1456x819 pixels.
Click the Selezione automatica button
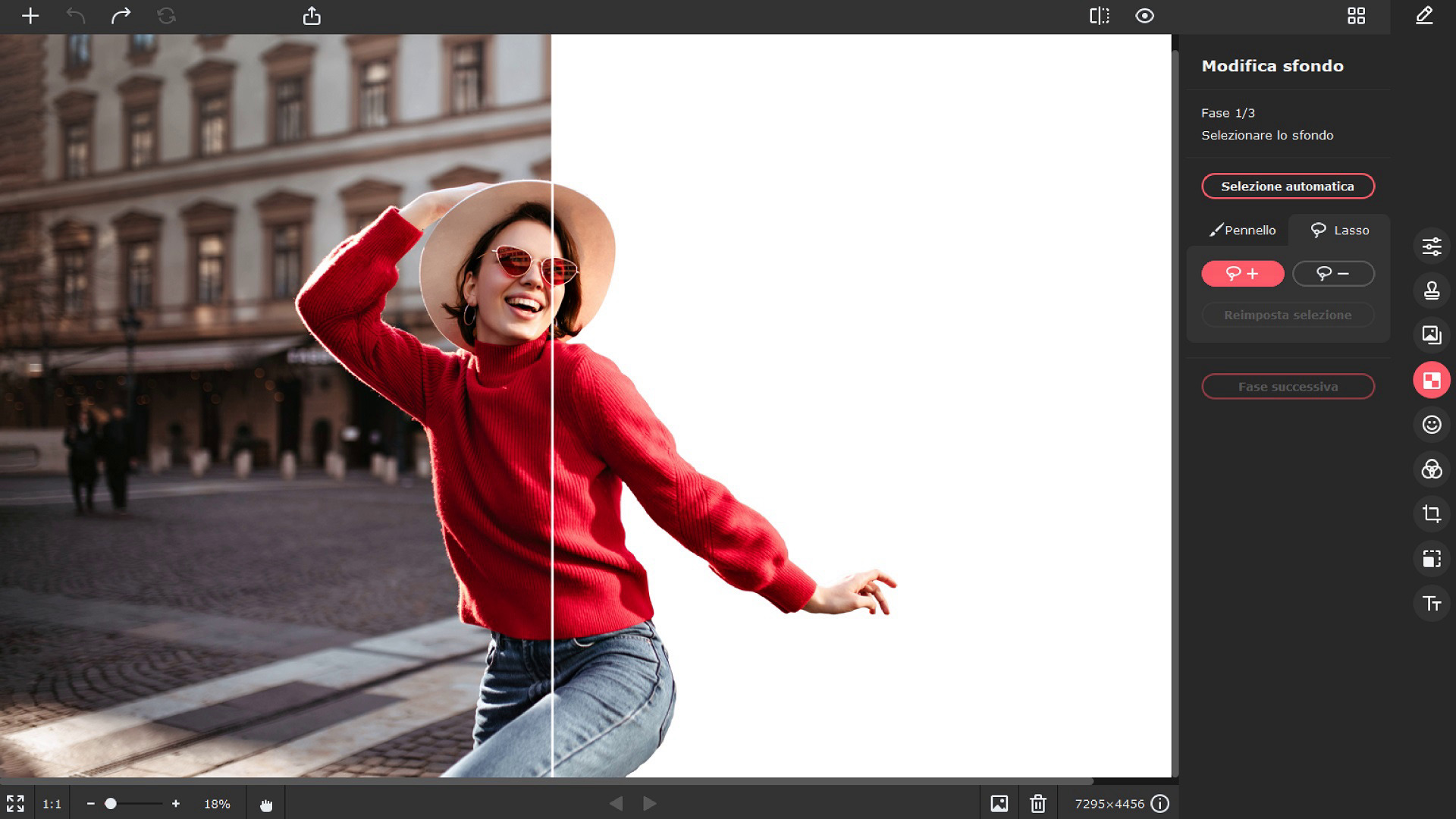click(x=1287, y=187)
